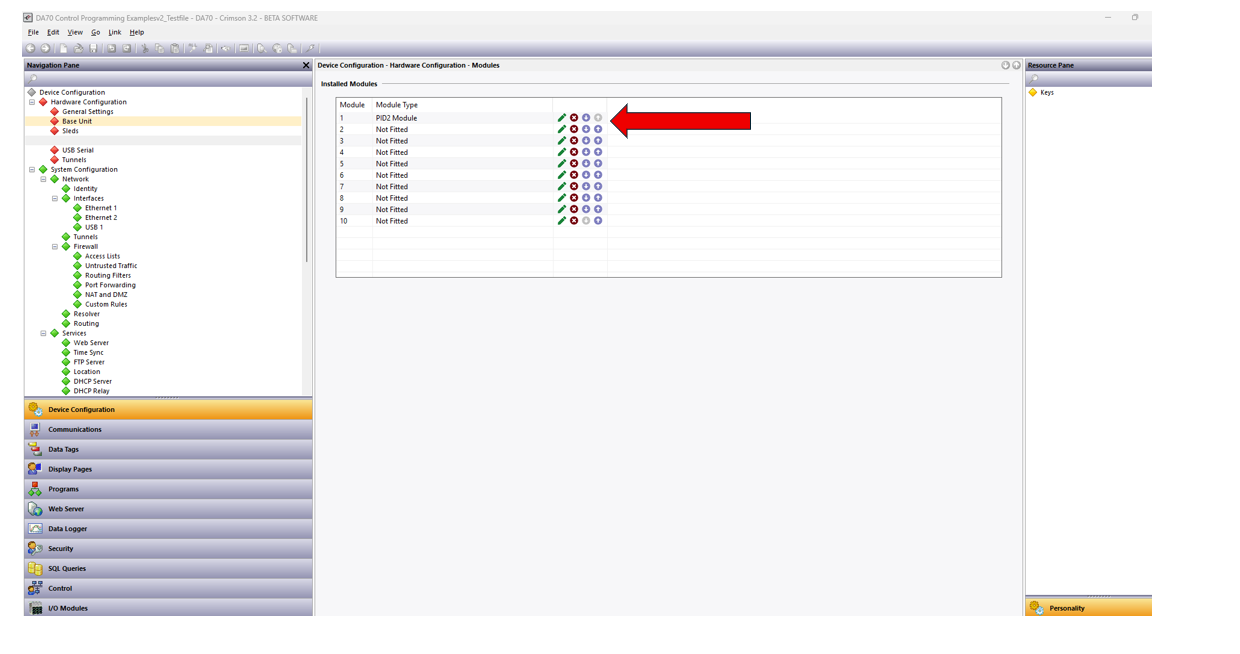This screenshot has height=654, width=1240.
Task: Open the Edit menu
Action: coord(53,32)
